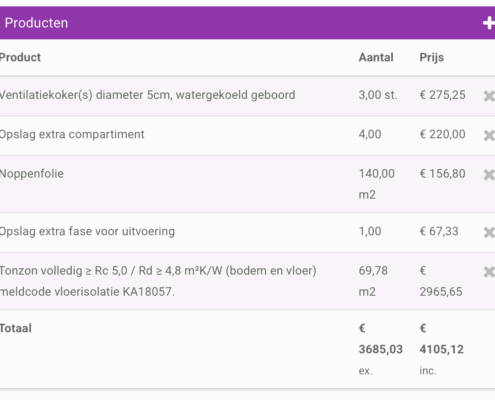Screen dimensions: 495x400
Task: Click the Aantal column header
Action: point(376,57)
